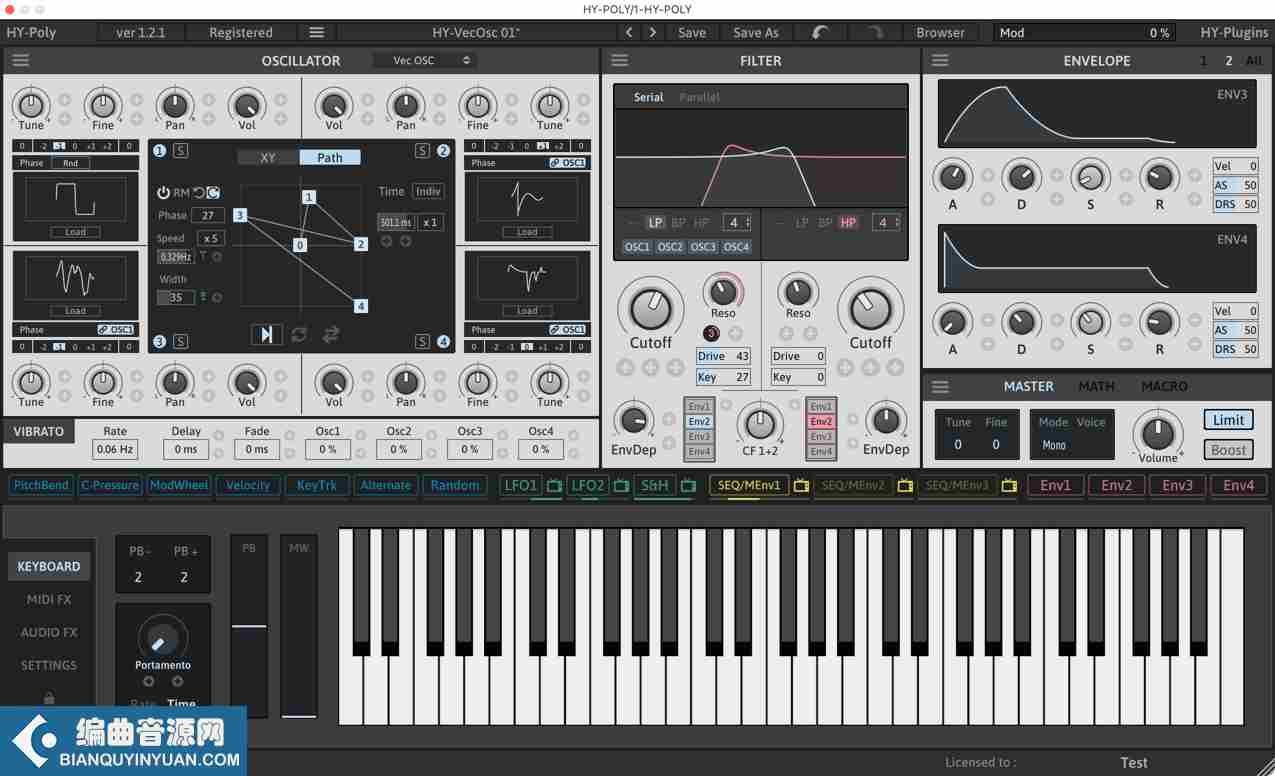This screenshot has height=776, width=1275.
Task: Click the MW mod wheel slider
Action: point(299,627)
